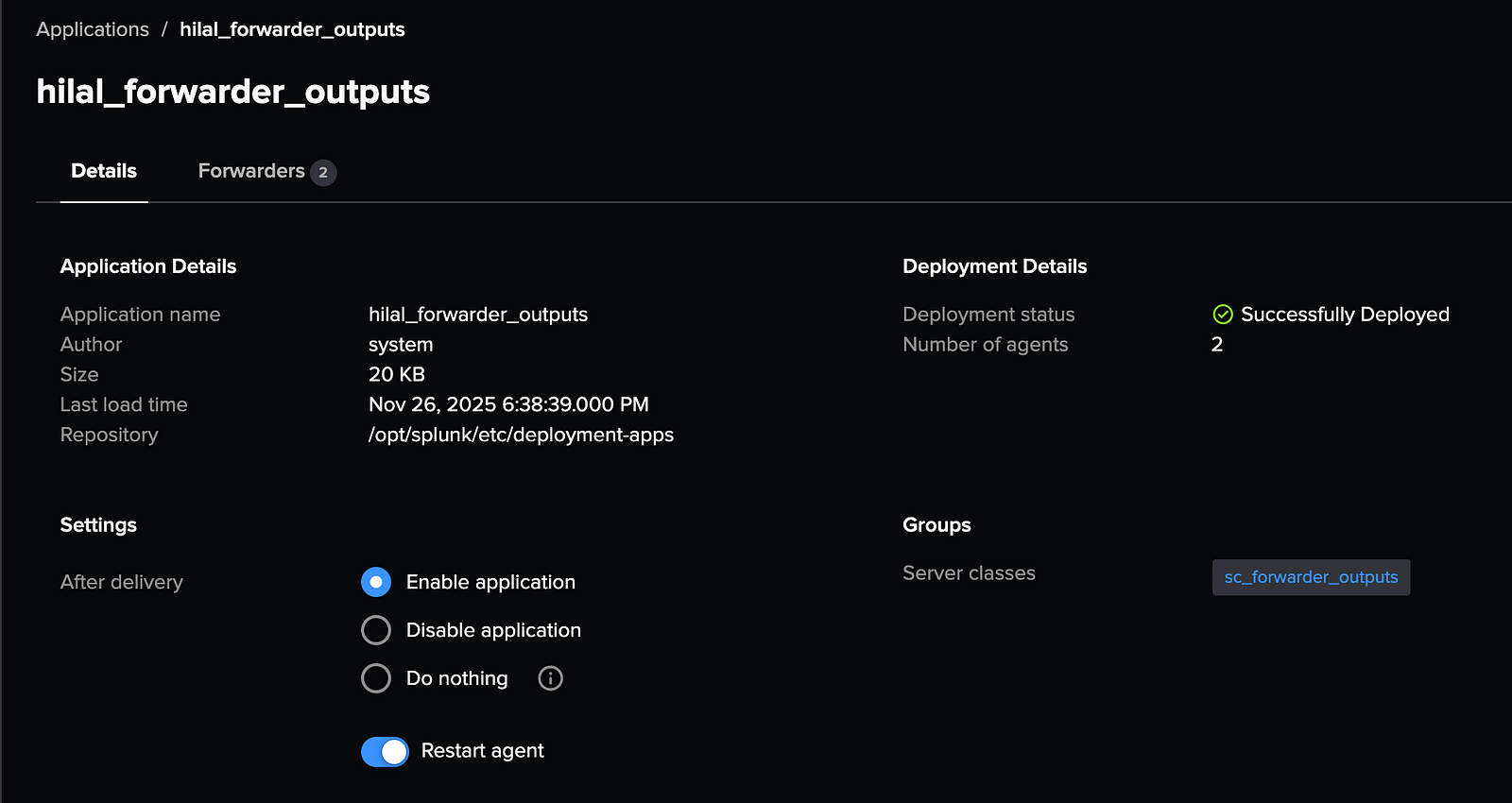Click the Forwarders count badge showing 2
1512x803 pixels.
click(x=323, y=172)
